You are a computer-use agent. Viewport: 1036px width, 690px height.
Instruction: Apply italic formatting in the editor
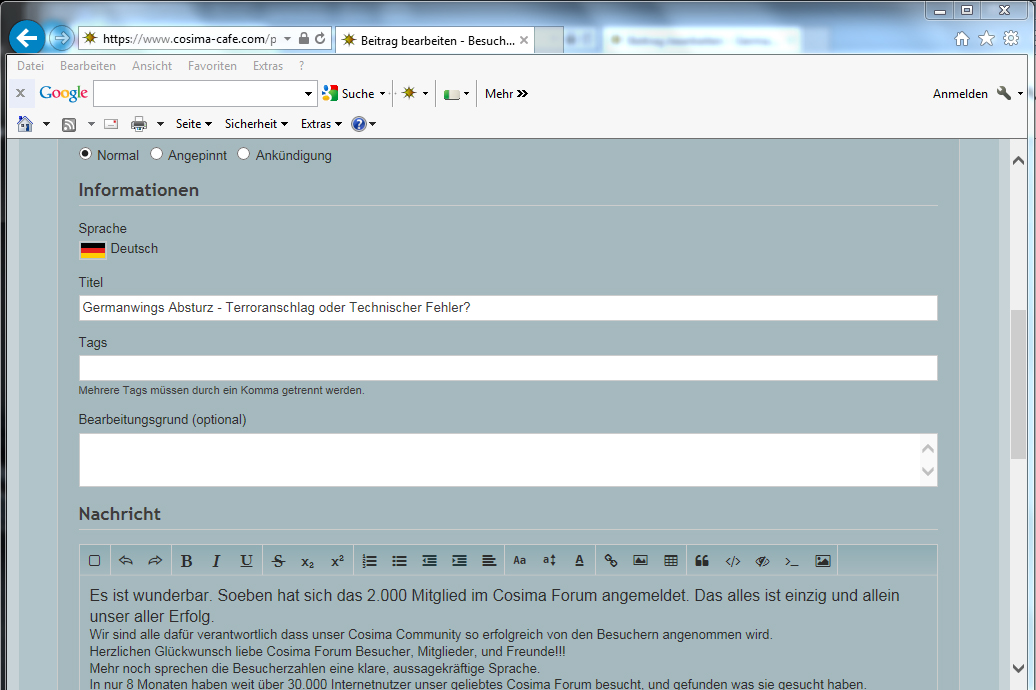[x=216, y=561]
